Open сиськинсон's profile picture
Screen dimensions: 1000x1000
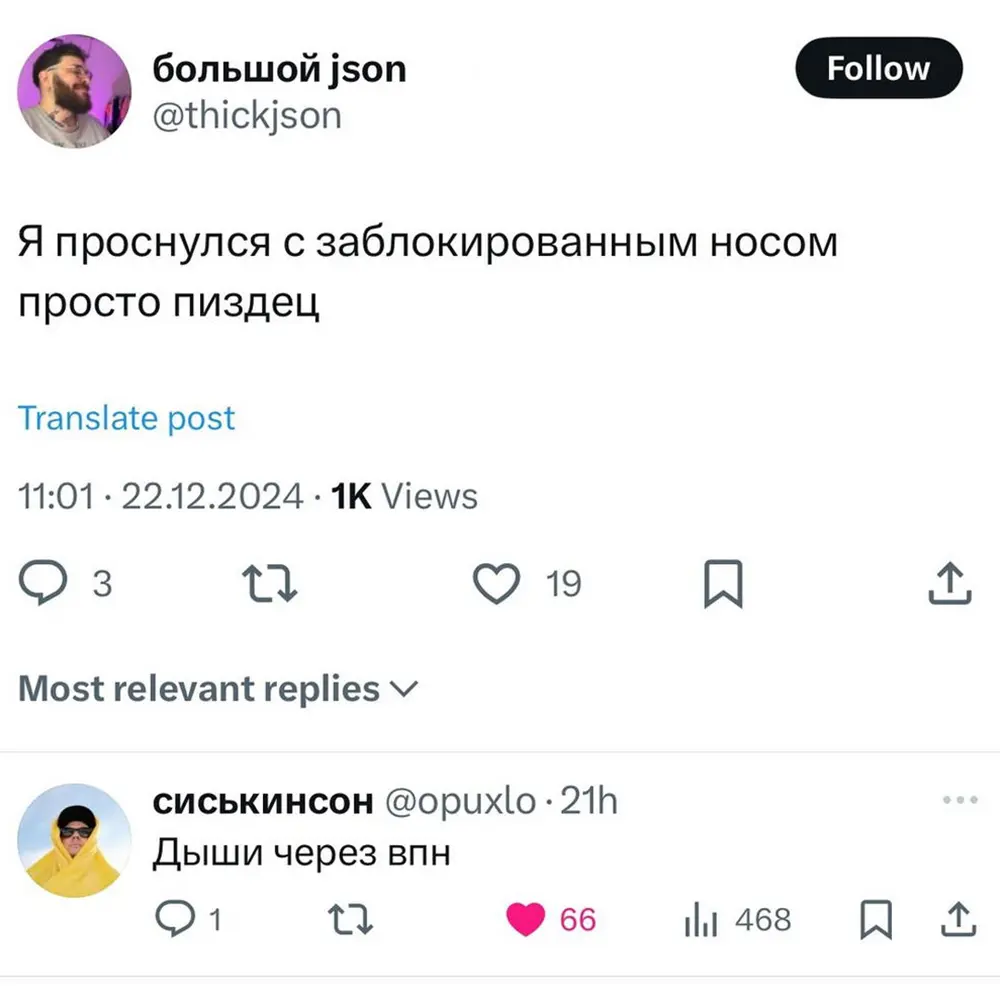coord(76,840)
